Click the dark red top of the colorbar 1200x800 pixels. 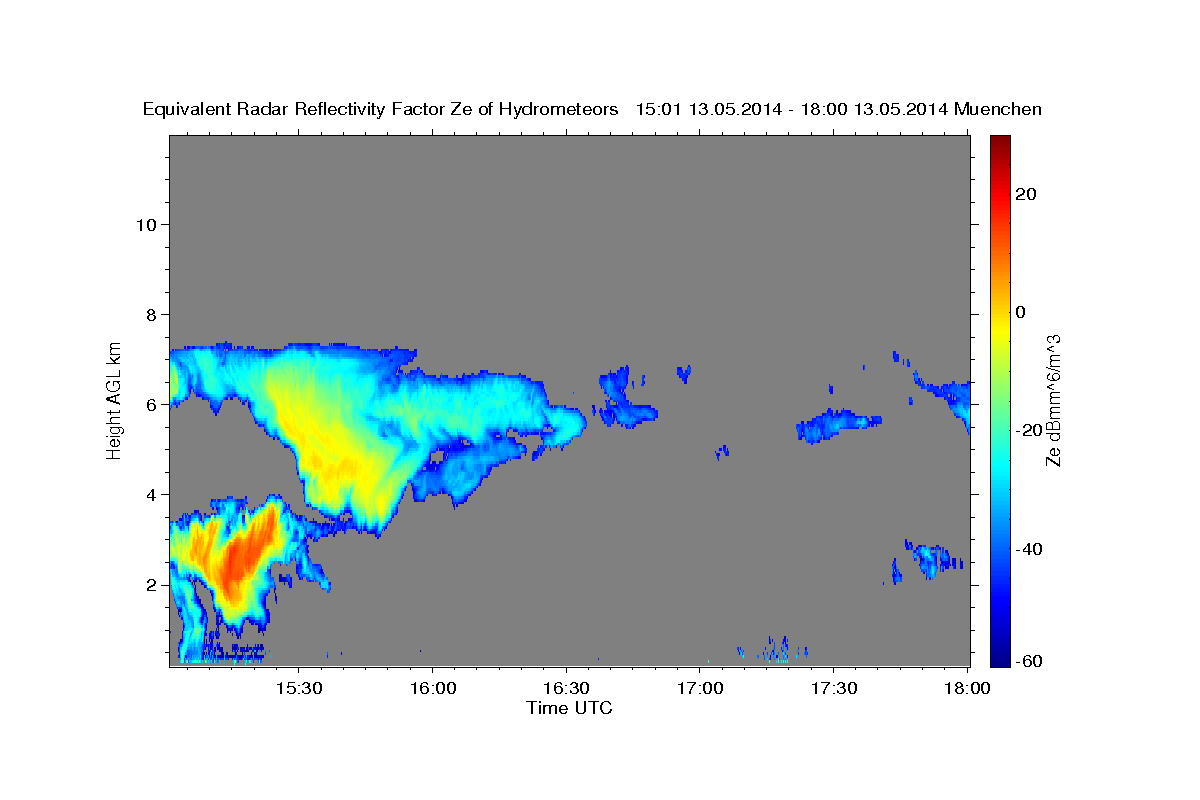pyautogui.click(x=1000, y=143)
